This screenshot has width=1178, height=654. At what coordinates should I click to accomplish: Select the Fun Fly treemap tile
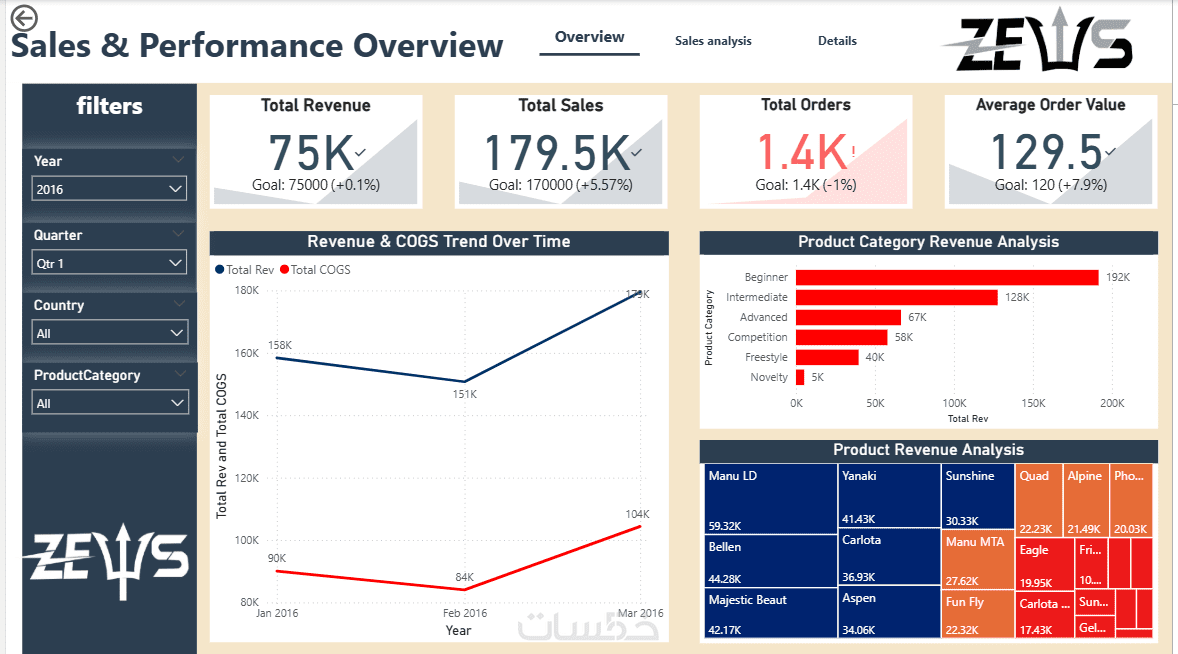tap(978, 614)
